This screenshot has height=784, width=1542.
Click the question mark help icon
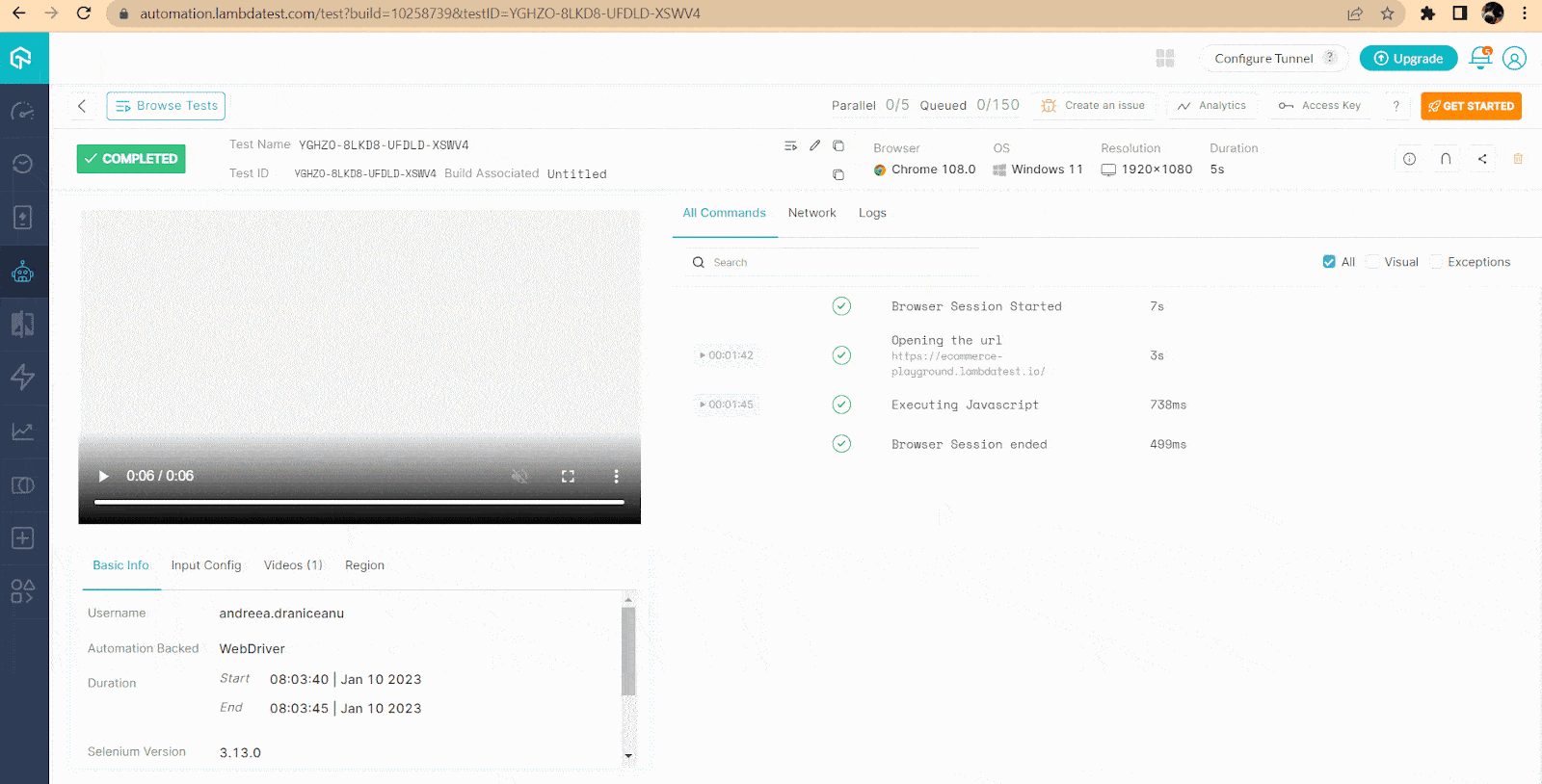(1396, 106)
